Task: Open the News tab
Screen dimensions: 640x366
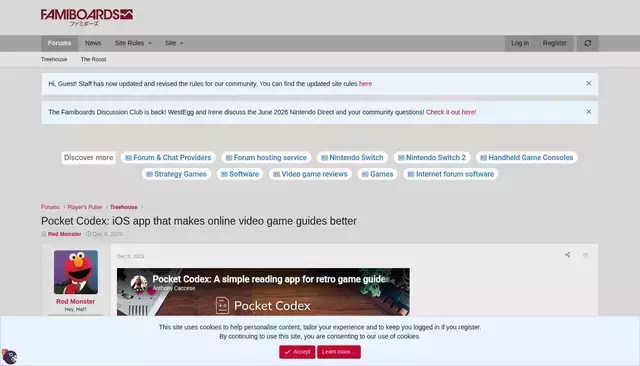Action: [93, 43]
